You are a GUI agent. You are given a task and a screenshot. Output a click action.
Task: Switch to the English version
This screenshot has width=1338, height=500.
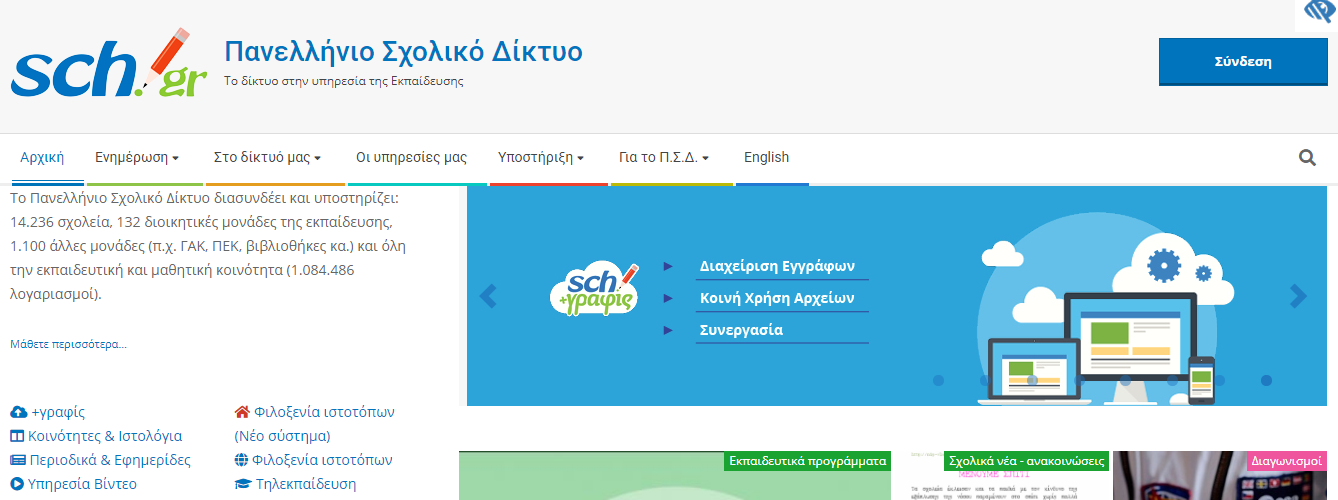(x=767, y=157)
